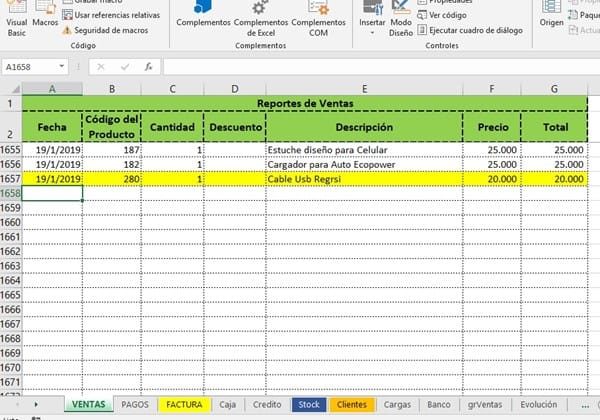Switch to the Banco sheet tab
Image resolution: width=600 pixels, height=420 pixels.
[x=439, y=404]
